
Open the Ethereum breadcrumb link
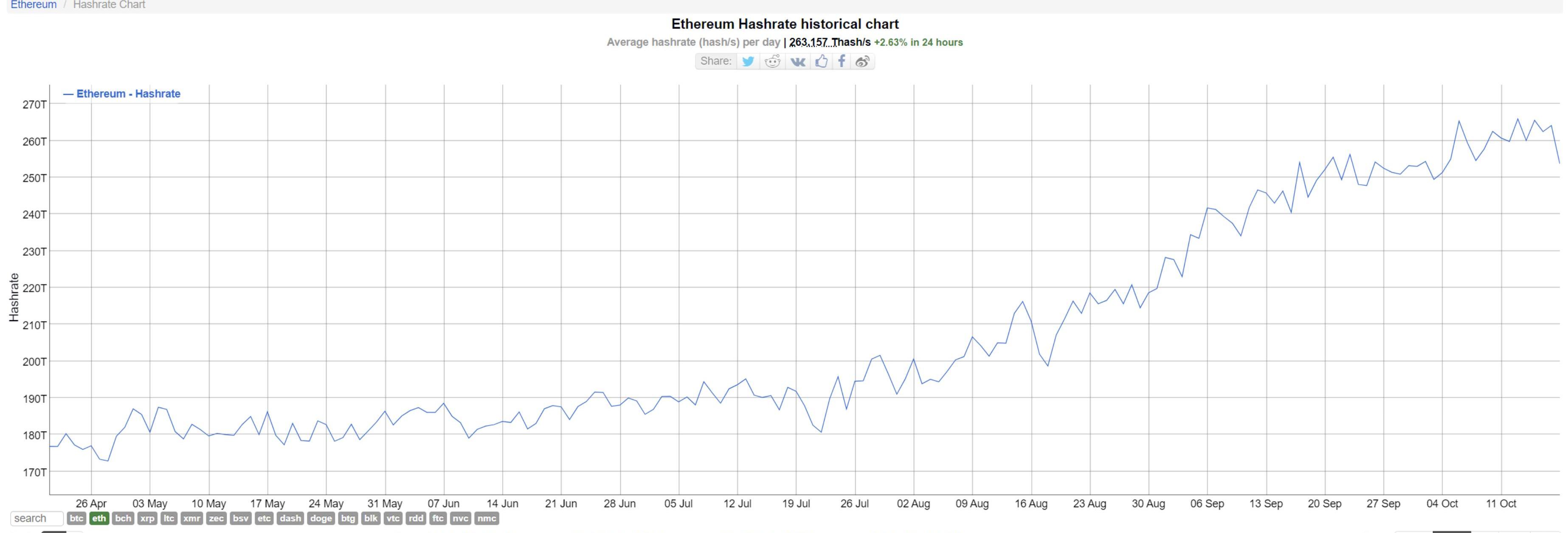coord(34,5)
